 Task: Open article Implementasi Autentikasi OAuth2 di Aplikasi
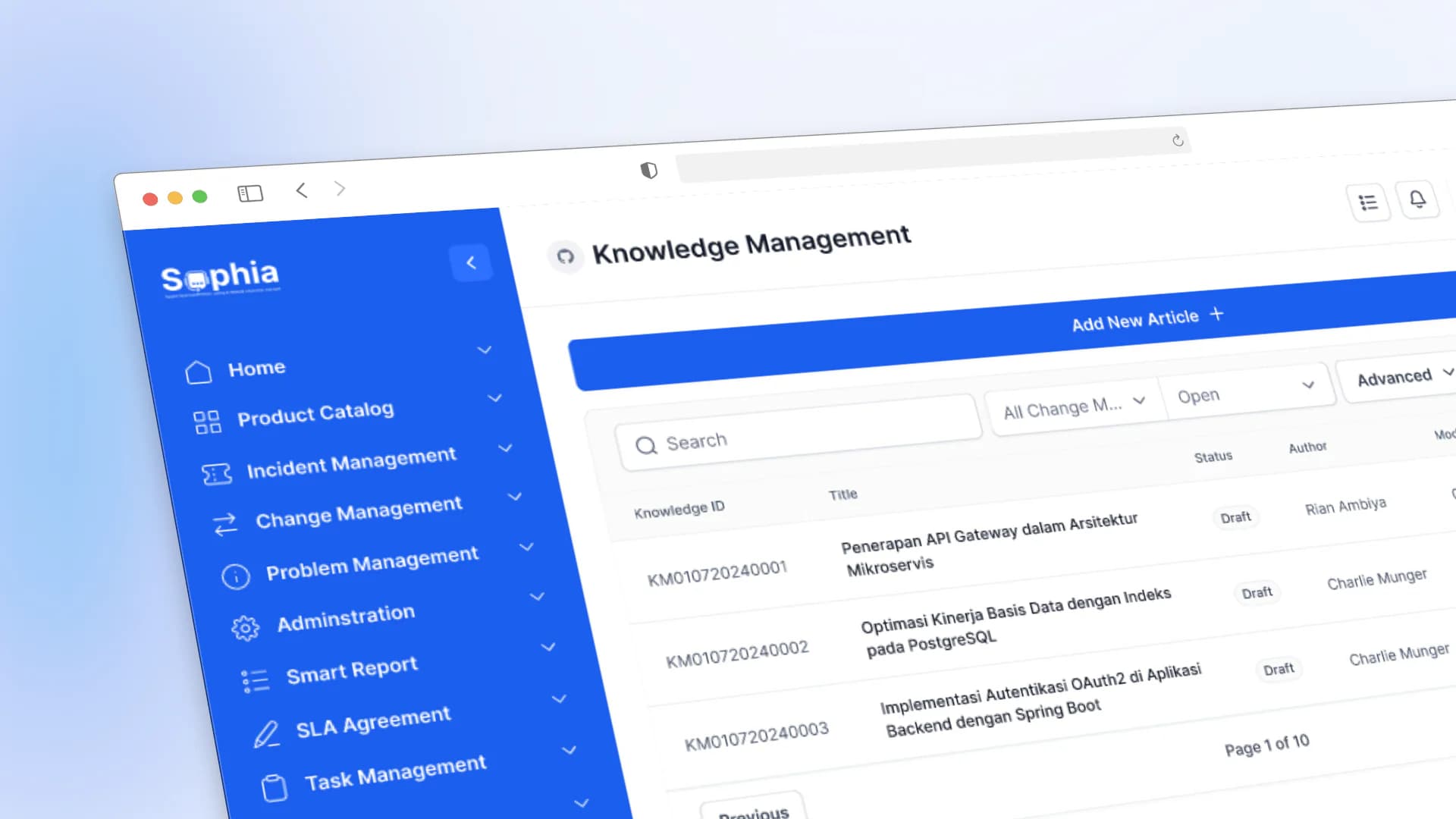[1040, 700]
